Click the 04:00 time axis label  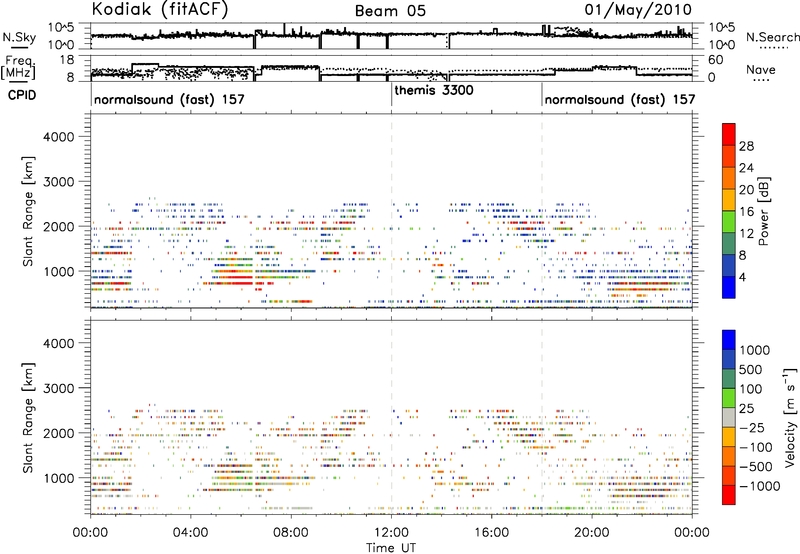coord(190,533)
